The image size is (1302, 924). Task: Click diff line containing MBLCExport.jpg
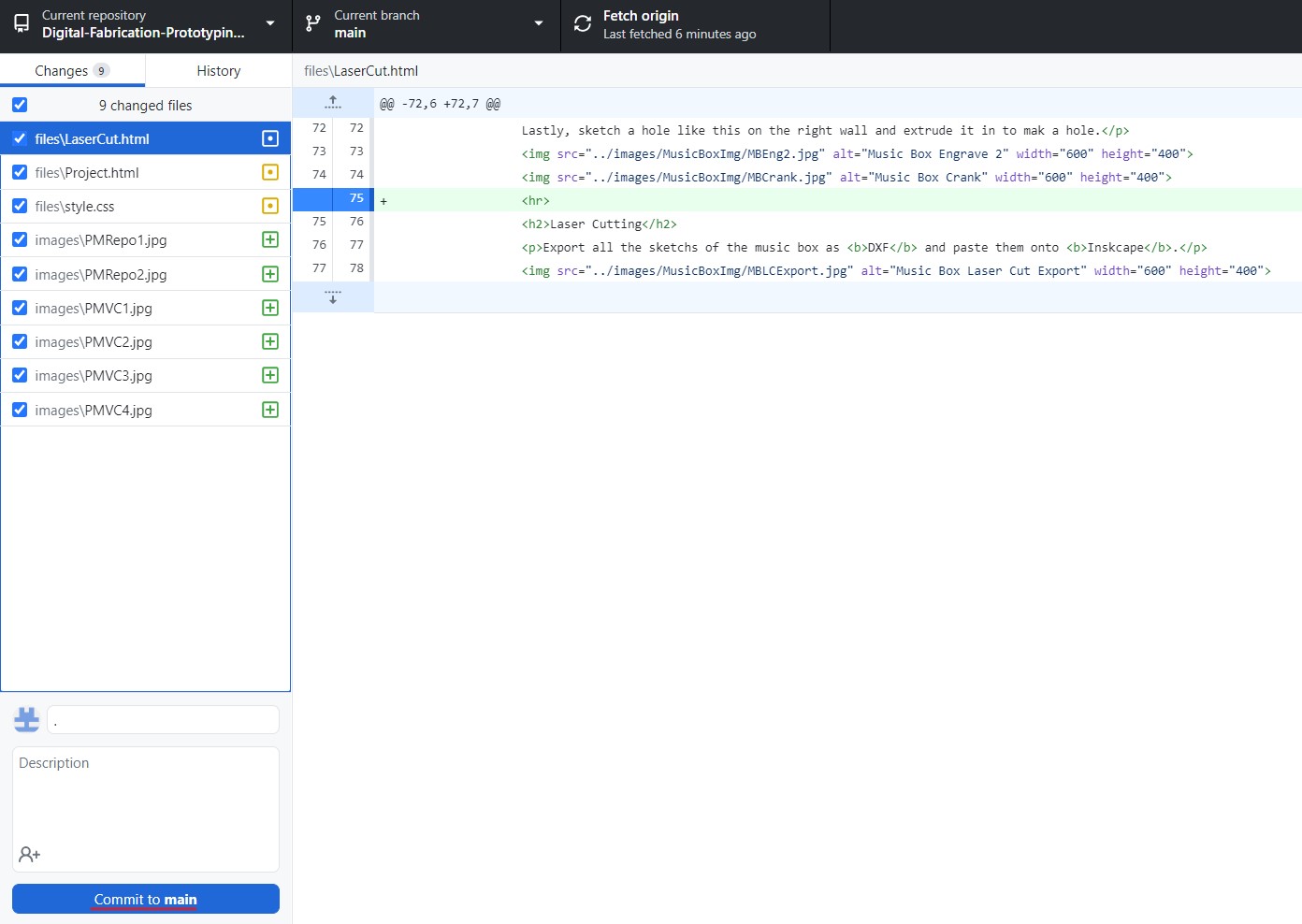point(838,270)
